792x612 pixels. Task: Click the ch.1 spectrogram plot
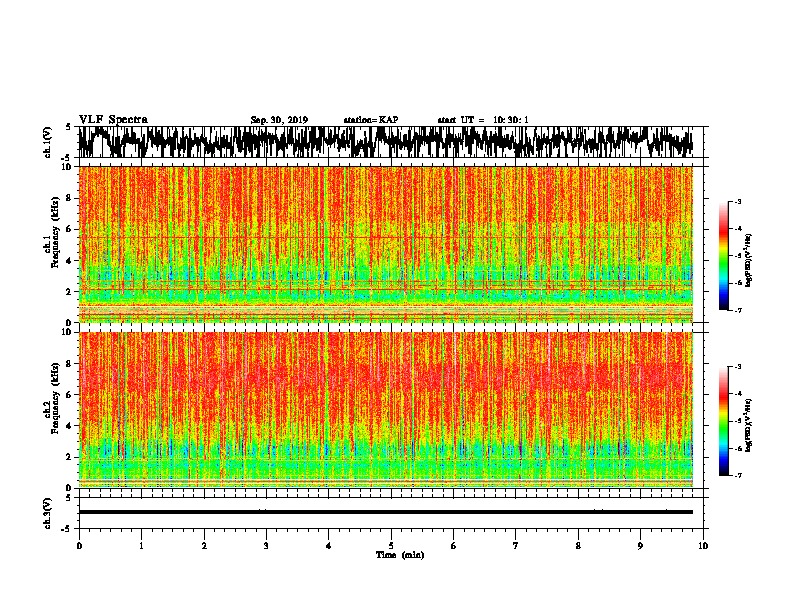pyautogui.click(x=386, y=244)
